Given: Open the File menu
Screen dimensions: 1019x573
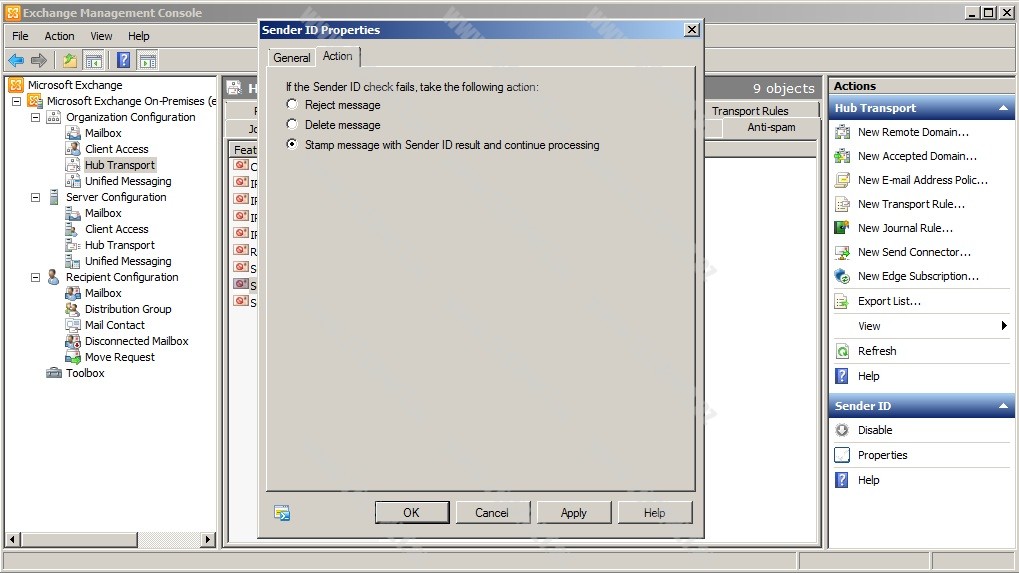Looking at the screenshot, I should [20, 36].
